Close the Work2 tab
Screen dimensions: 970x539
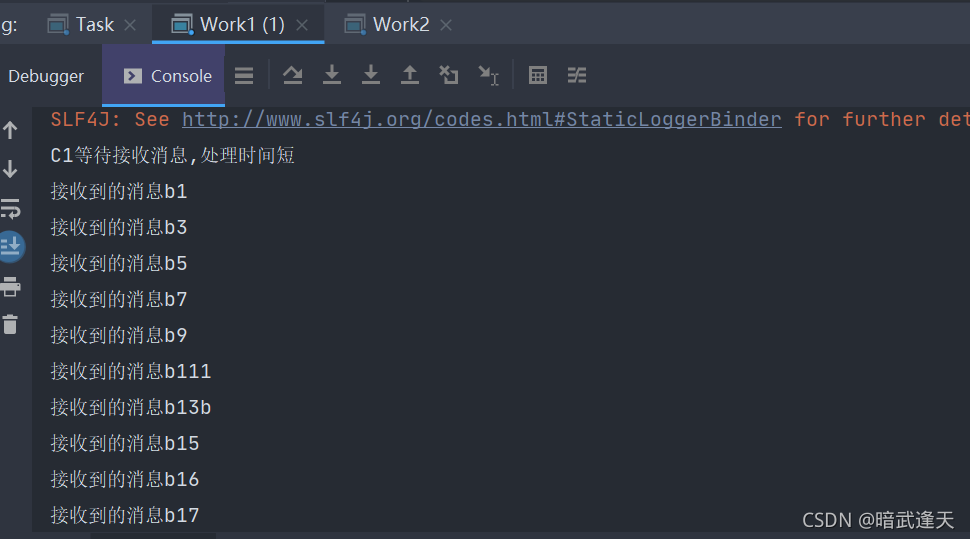(x=446, y=25)
